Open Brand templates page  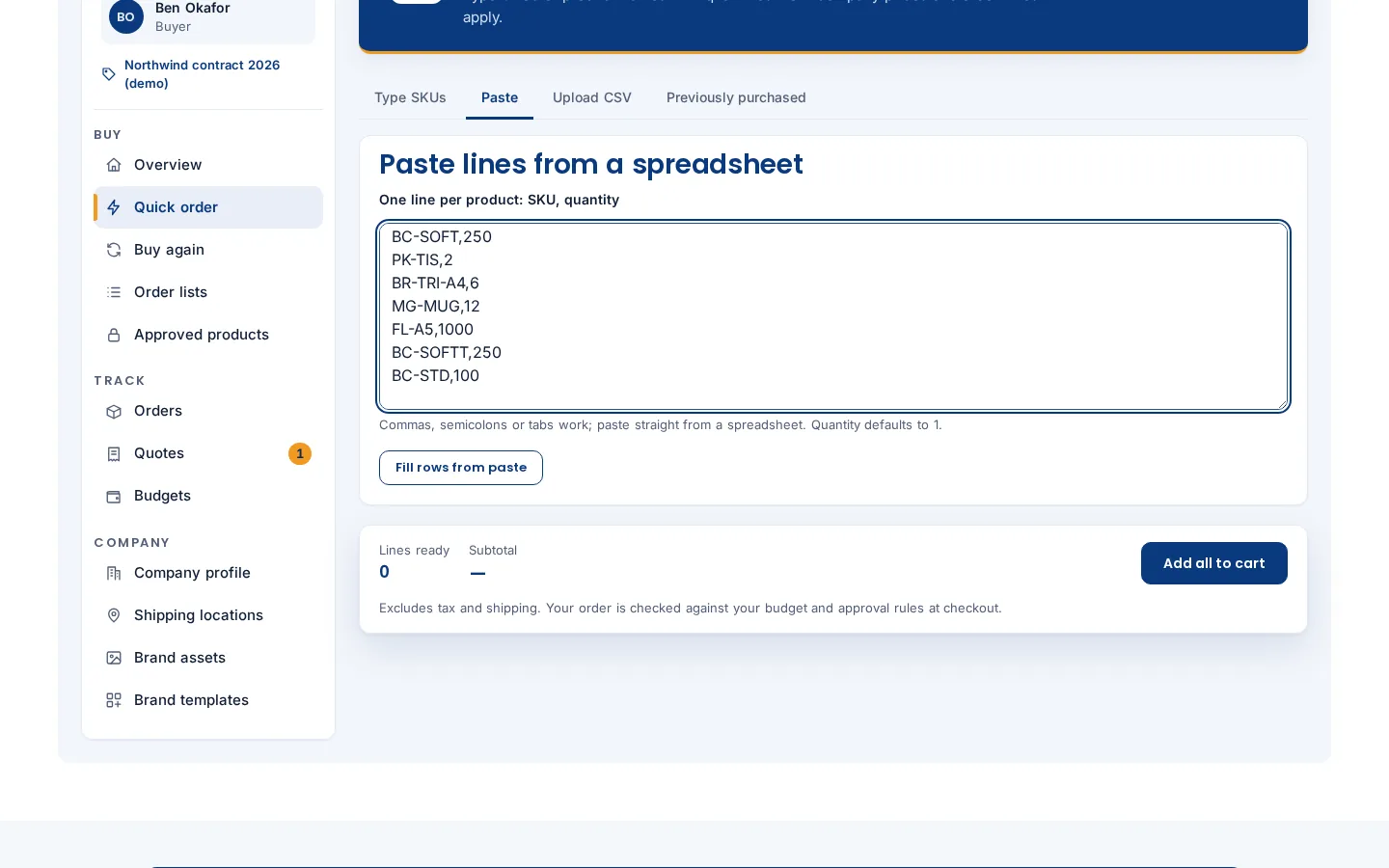[208, 700]
